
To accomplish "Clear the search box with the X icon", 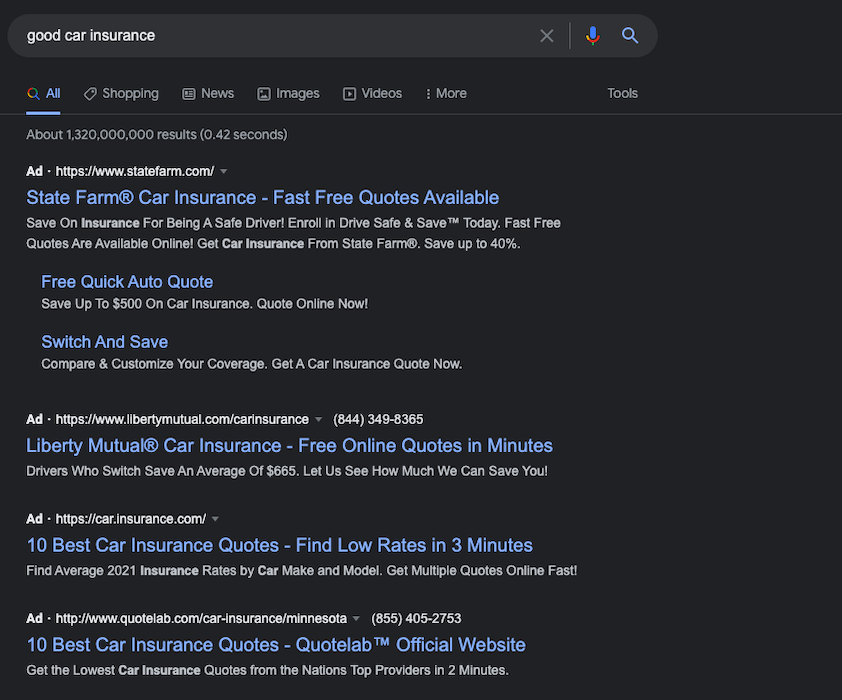I will (x=547, y=36).
